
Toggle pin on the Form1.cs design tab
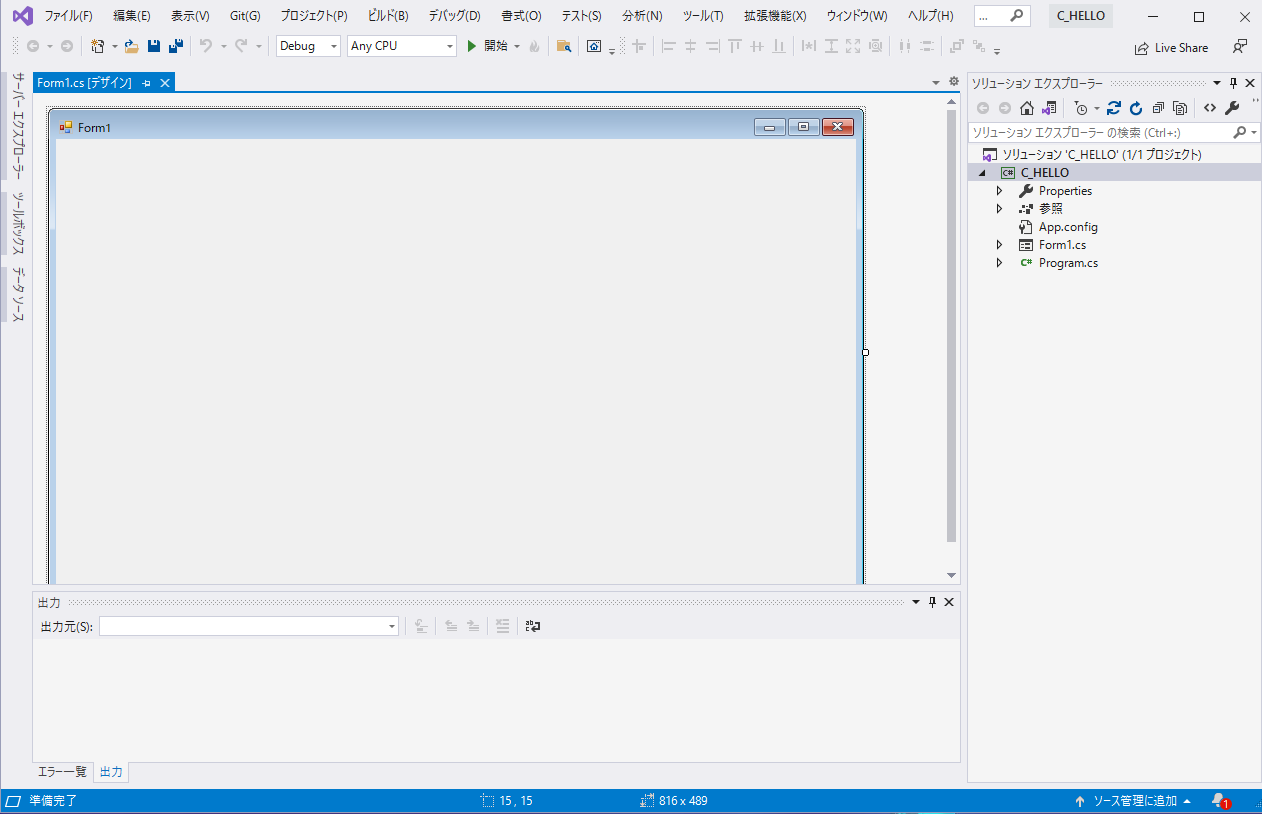147,83
